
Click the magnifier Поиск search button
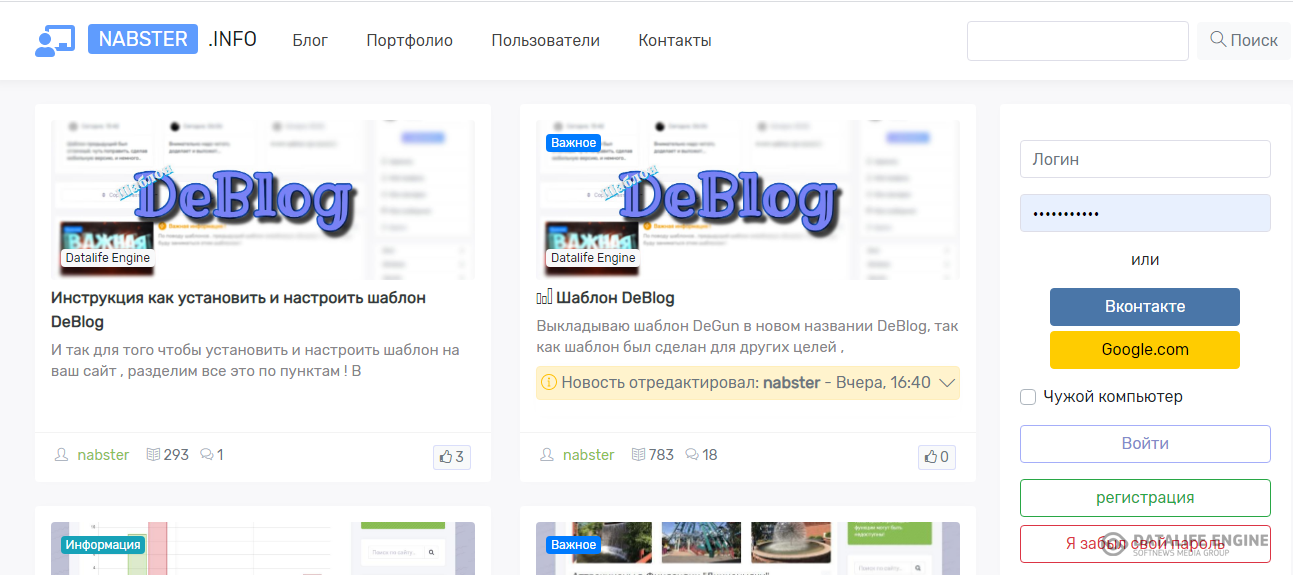point(1243,41)
